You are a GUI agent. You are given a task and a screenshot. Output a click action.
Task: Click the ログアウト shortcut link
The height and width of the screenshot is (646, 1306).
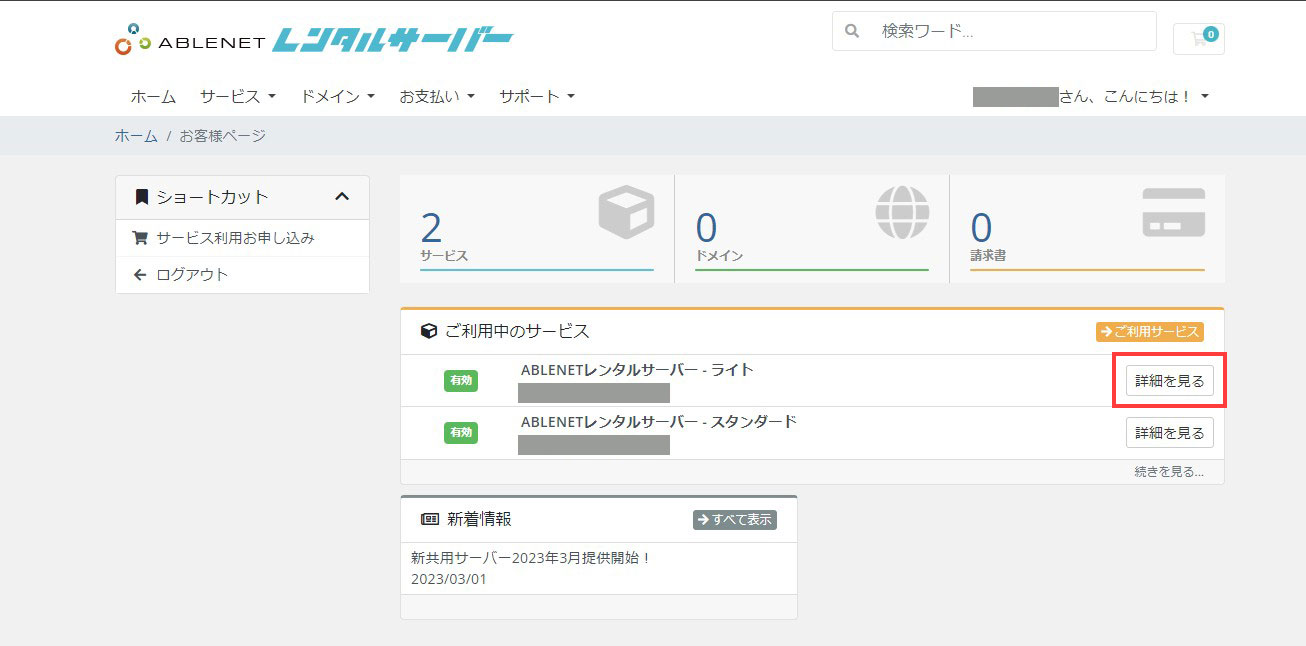coord(242,275)
